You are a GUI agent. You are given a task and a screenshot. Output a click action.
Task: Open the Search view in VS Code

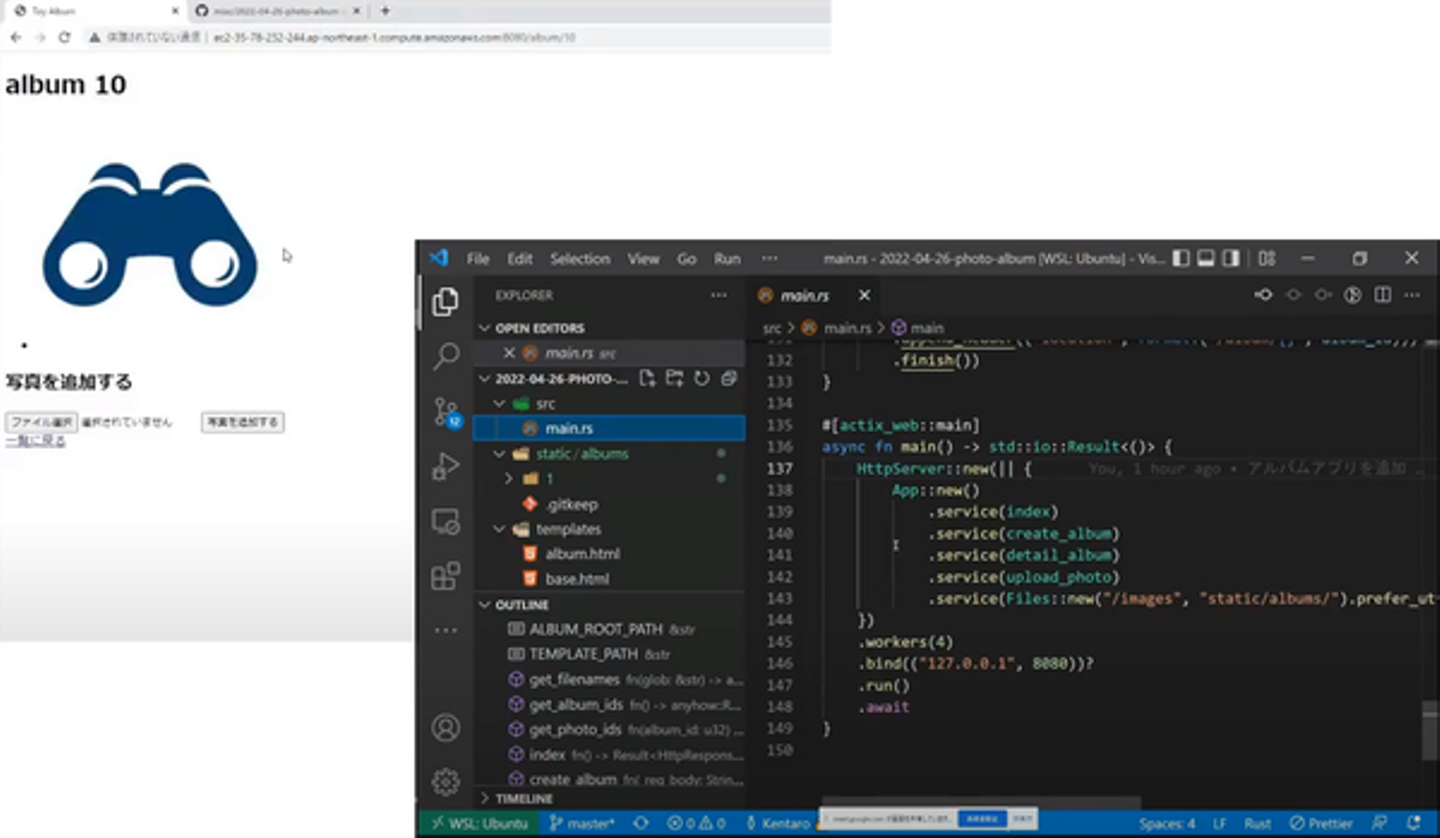click(x=445, y=356)
